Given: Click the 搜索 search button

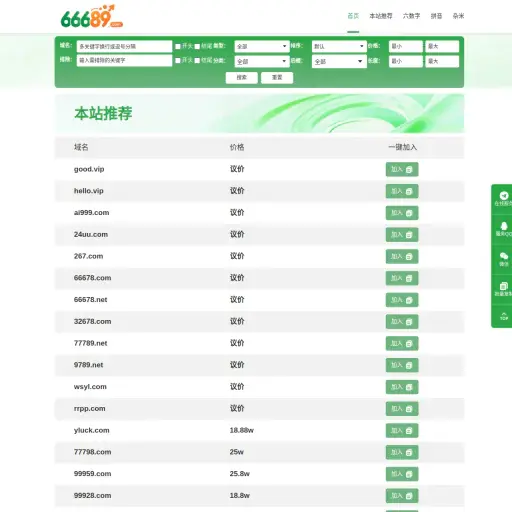Looking at the screenshot, I should (x=242, y=78).
